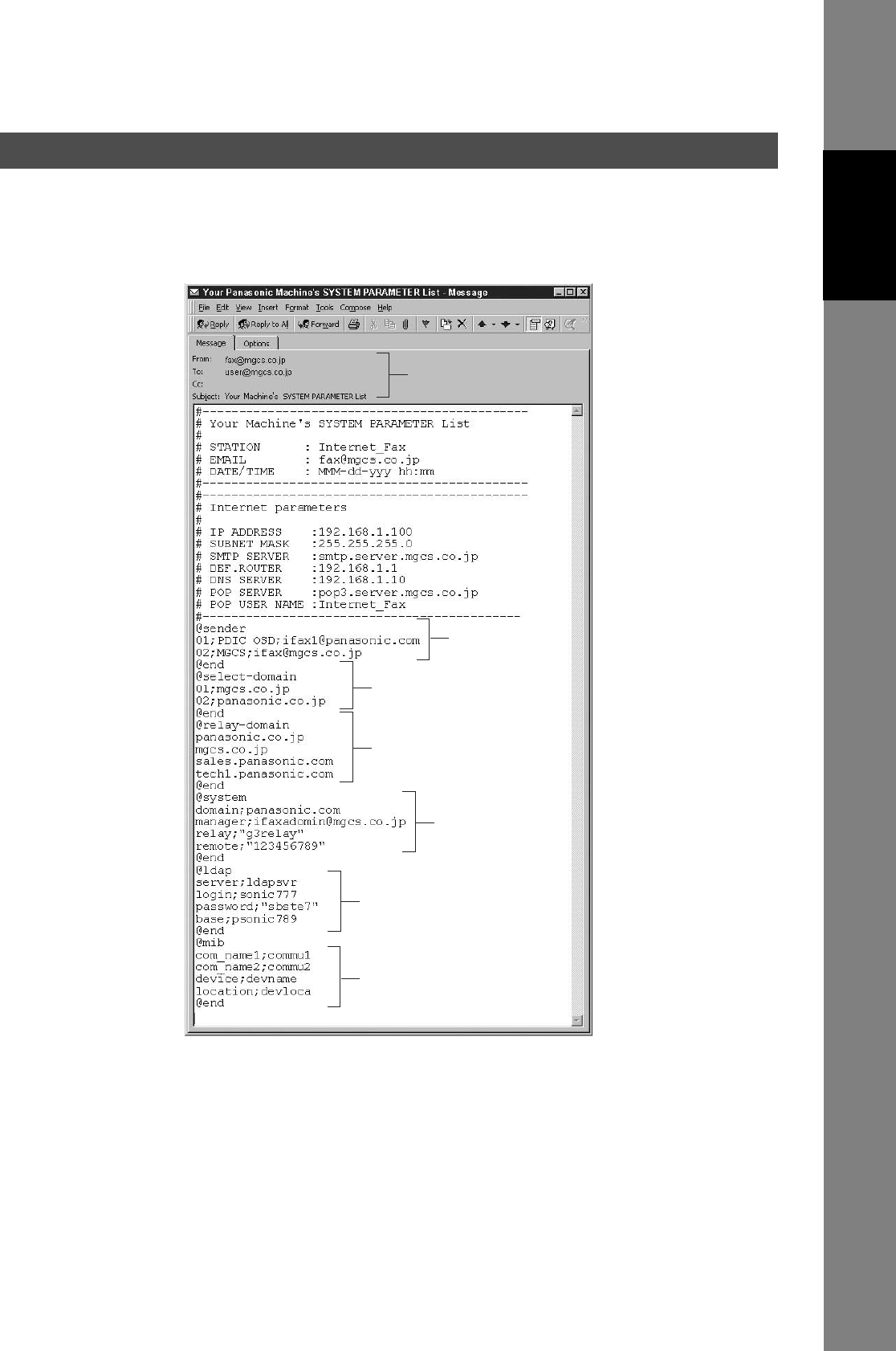
Task: Open the Insert menu
Action: [x=268, y=308]
